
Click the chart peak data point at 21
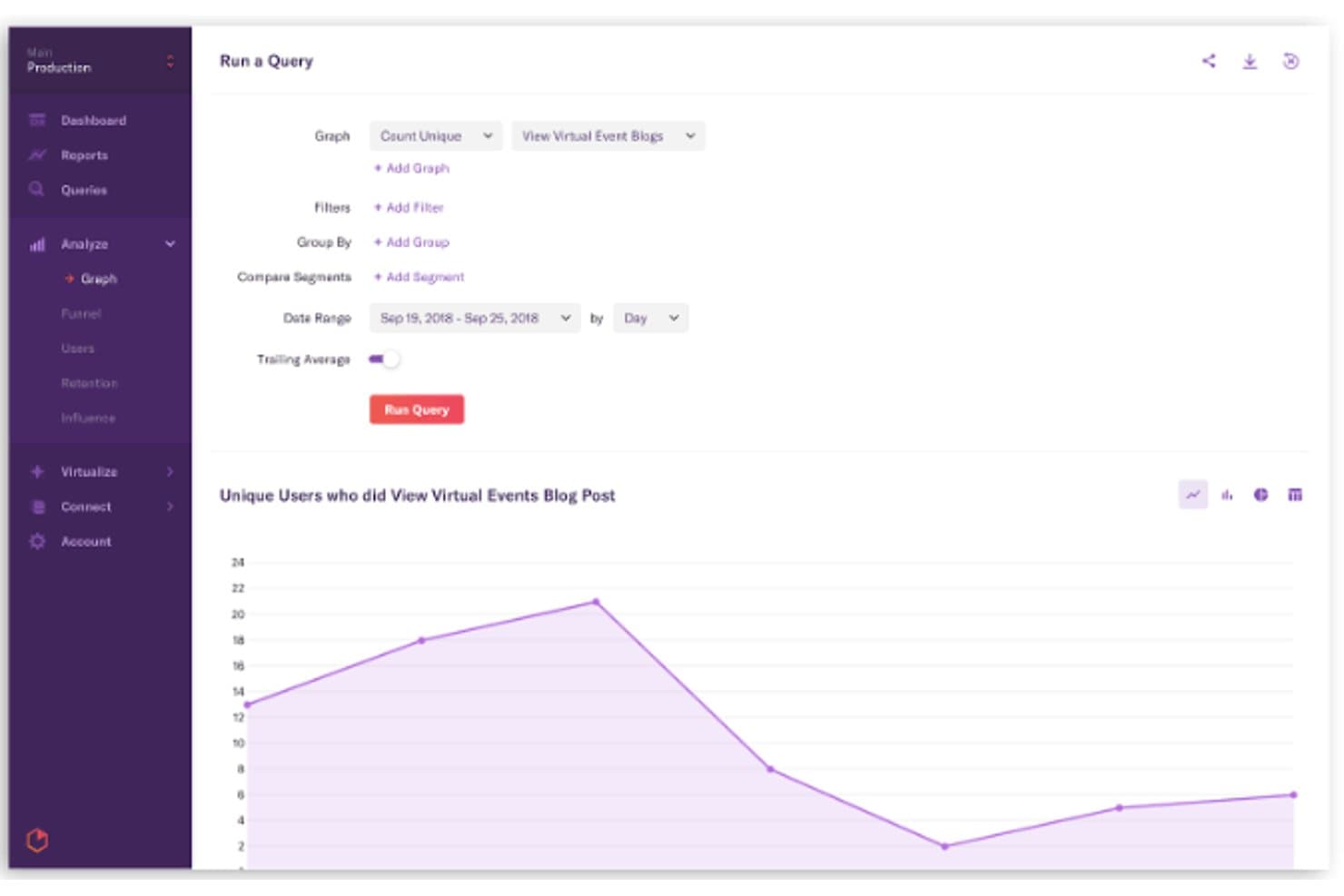596,602
